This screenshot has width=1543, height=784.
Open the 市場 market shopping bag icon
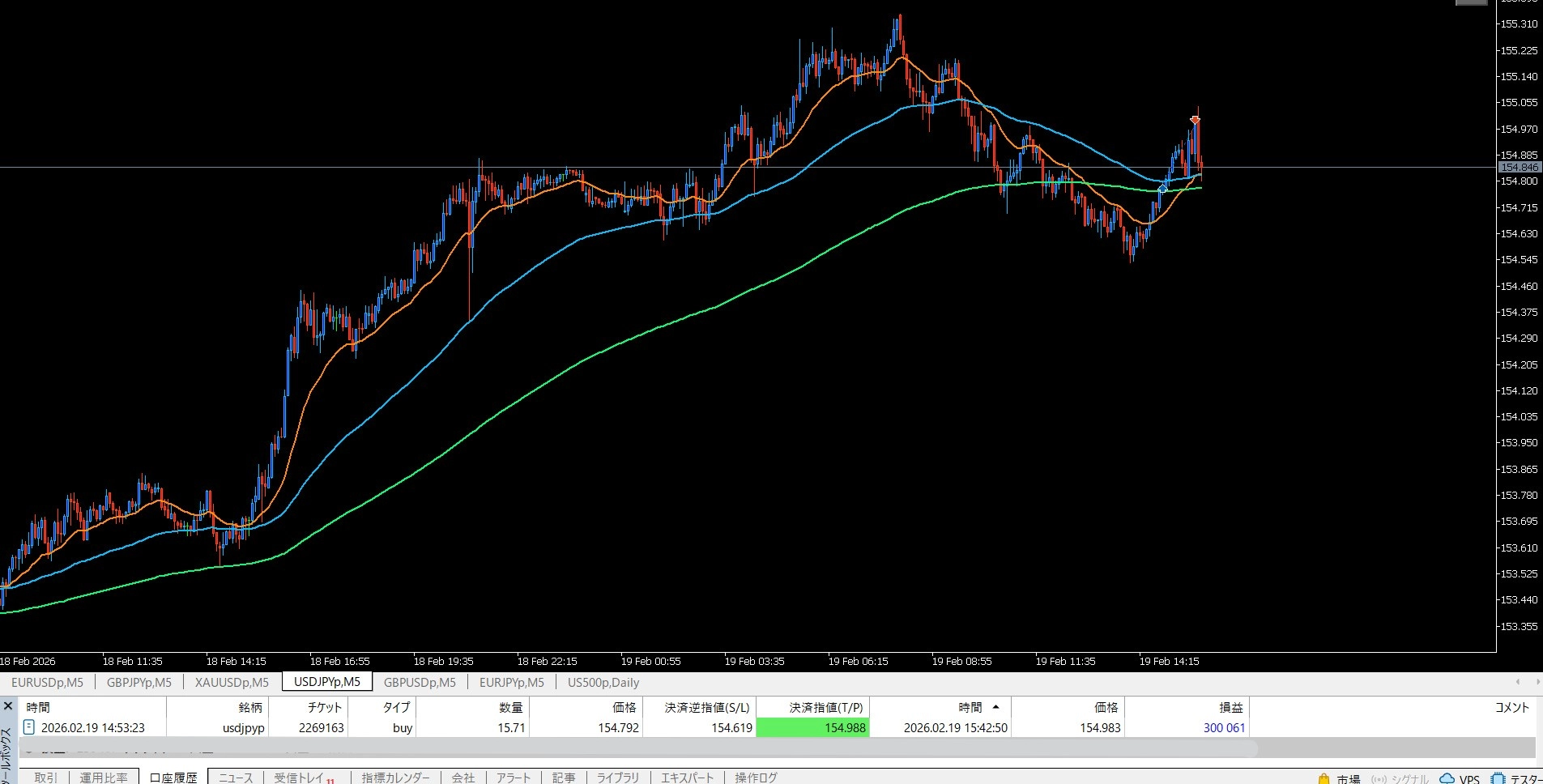(1323, 778)
